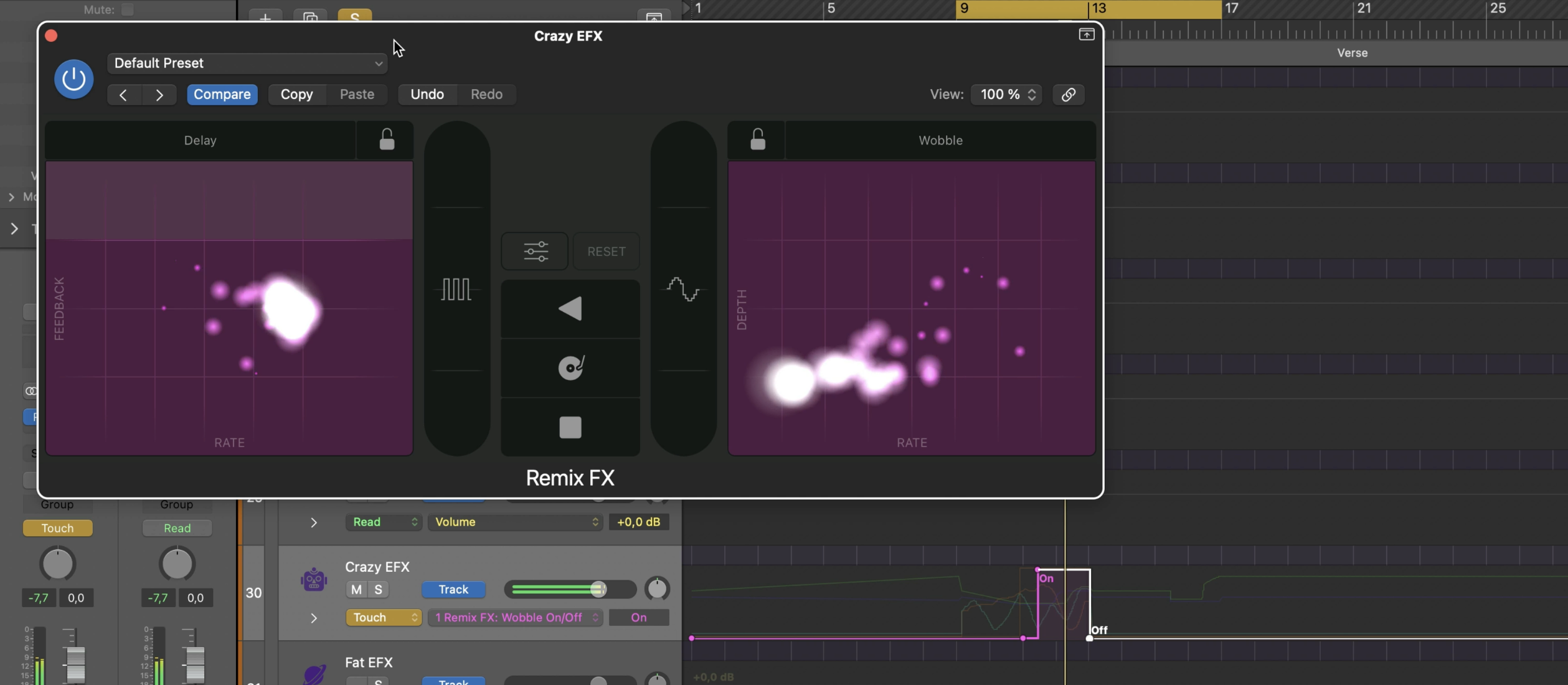Click the Bitcrusher waveform icon

coord(683,290)
